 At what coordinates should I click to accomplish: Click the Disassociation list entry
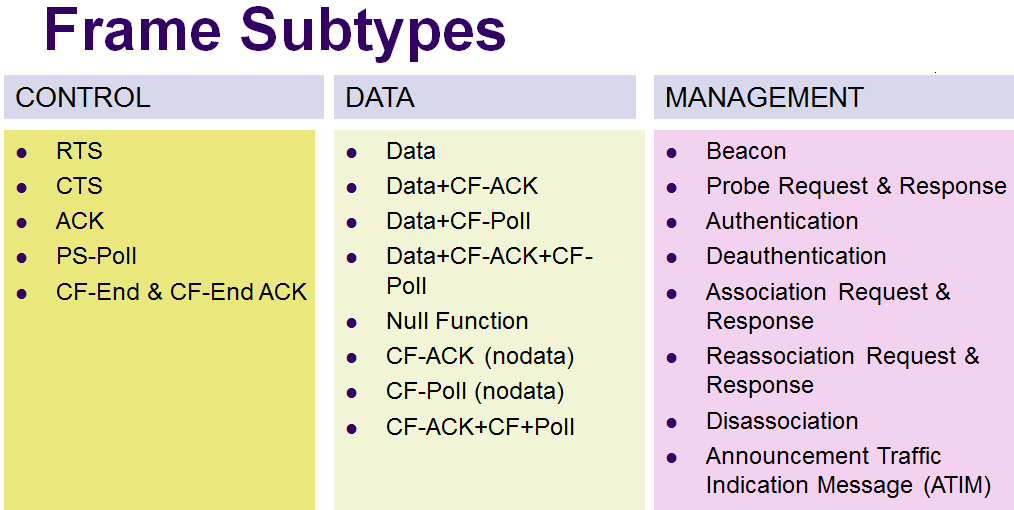pos(782,422)
